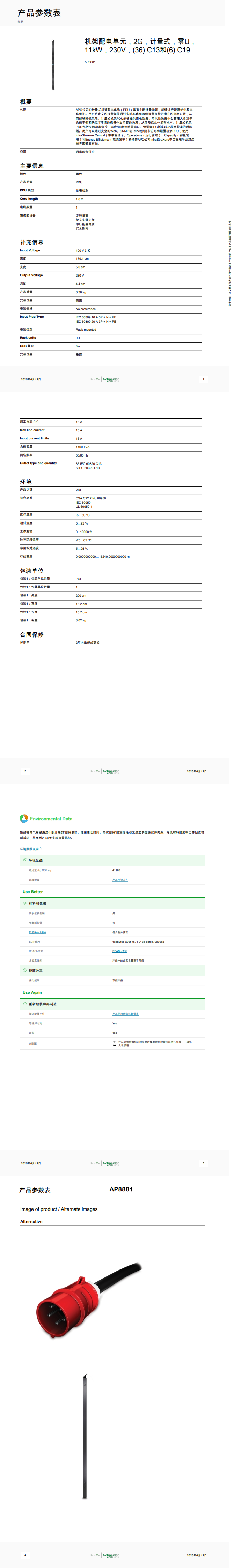234x1568 pixels.
Task: Click the 环境足迹 section icon
Action: (x=24, y=860)
